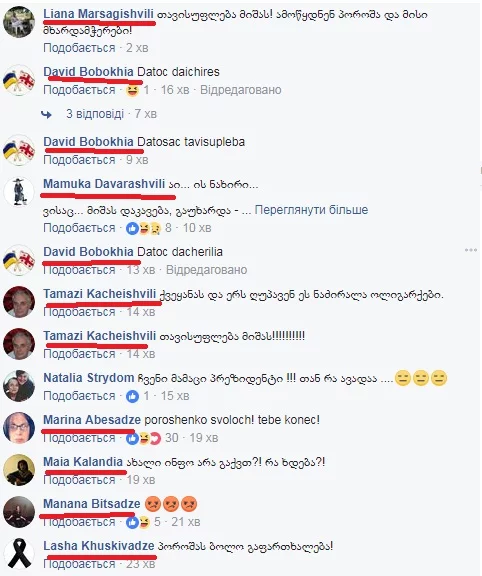Expand the 3 відповіді replies thread
This screenshot has height=576, width=482.
tap(95, 114)
